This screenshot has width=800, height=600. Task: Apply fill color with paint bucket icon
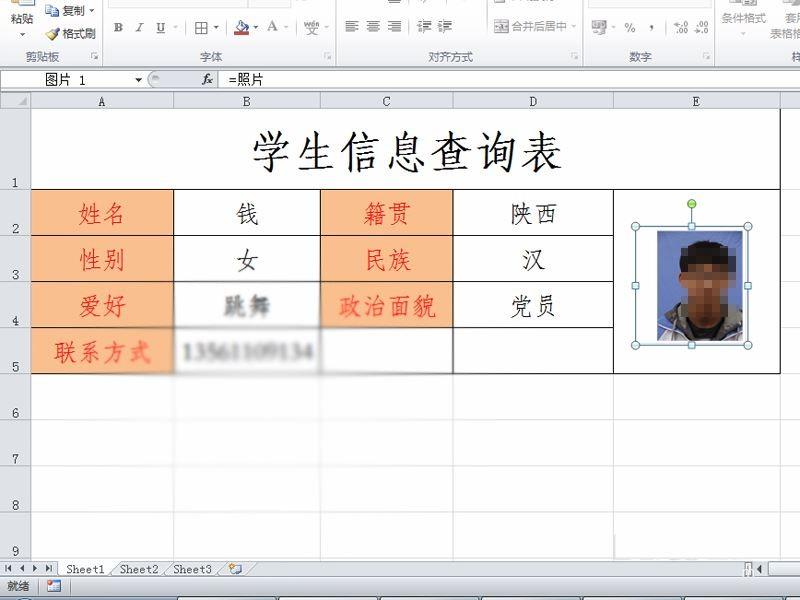pyautogui.click(x=241, y=26)
